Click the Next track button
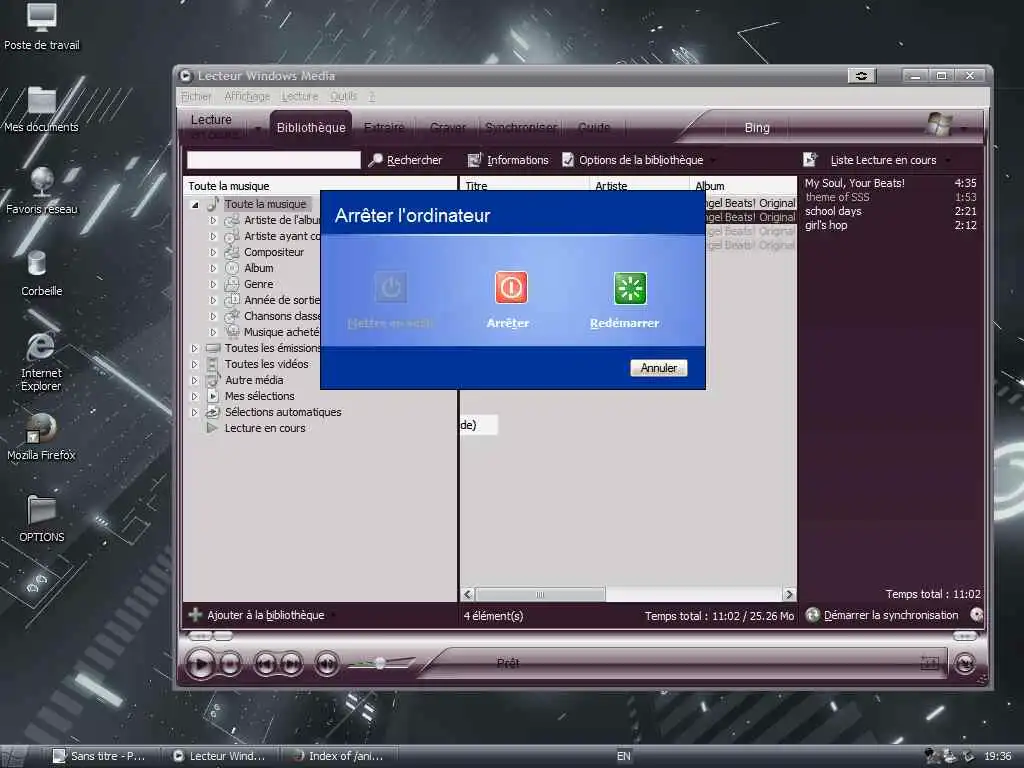Image resolution: width=1024 pixels, height=768 pixels. tap(291, 664)
